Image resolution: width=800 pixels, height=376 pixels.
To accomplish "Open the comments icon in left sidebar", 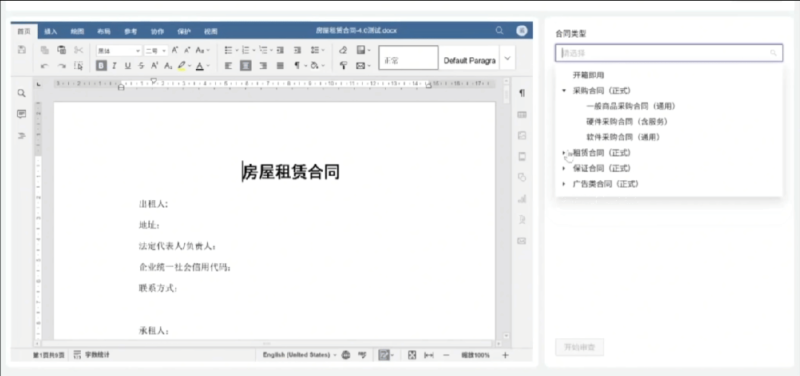I will pos(21,114).
